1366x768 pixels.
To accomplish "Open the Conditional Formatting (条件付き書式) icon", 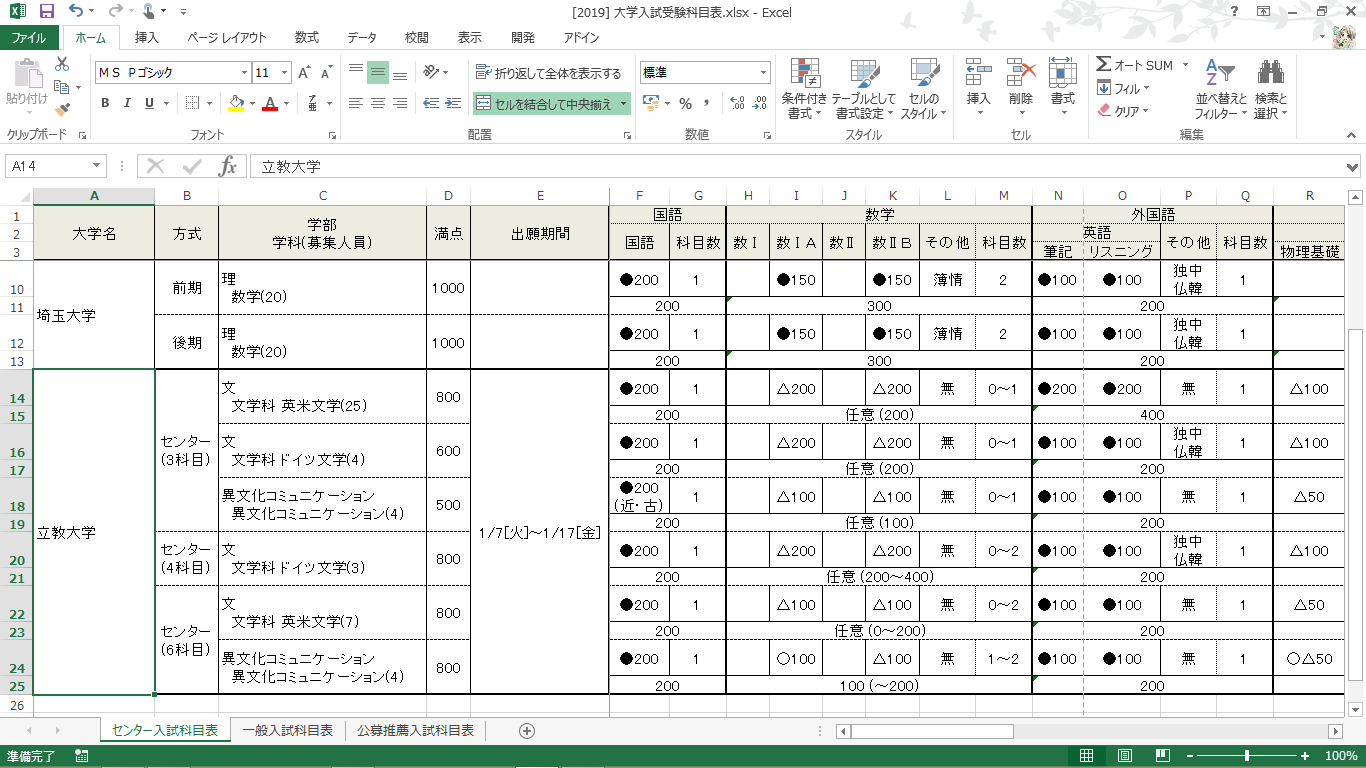I will (805, 75).
